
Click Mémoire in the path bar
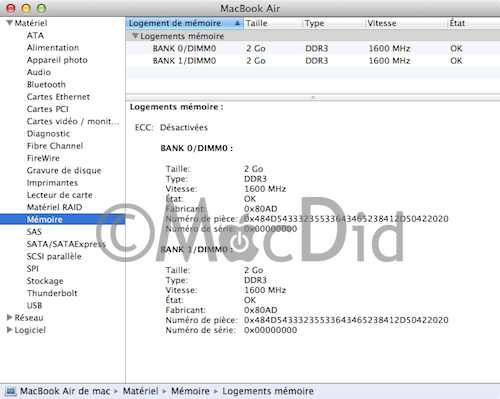click(190, 391)
